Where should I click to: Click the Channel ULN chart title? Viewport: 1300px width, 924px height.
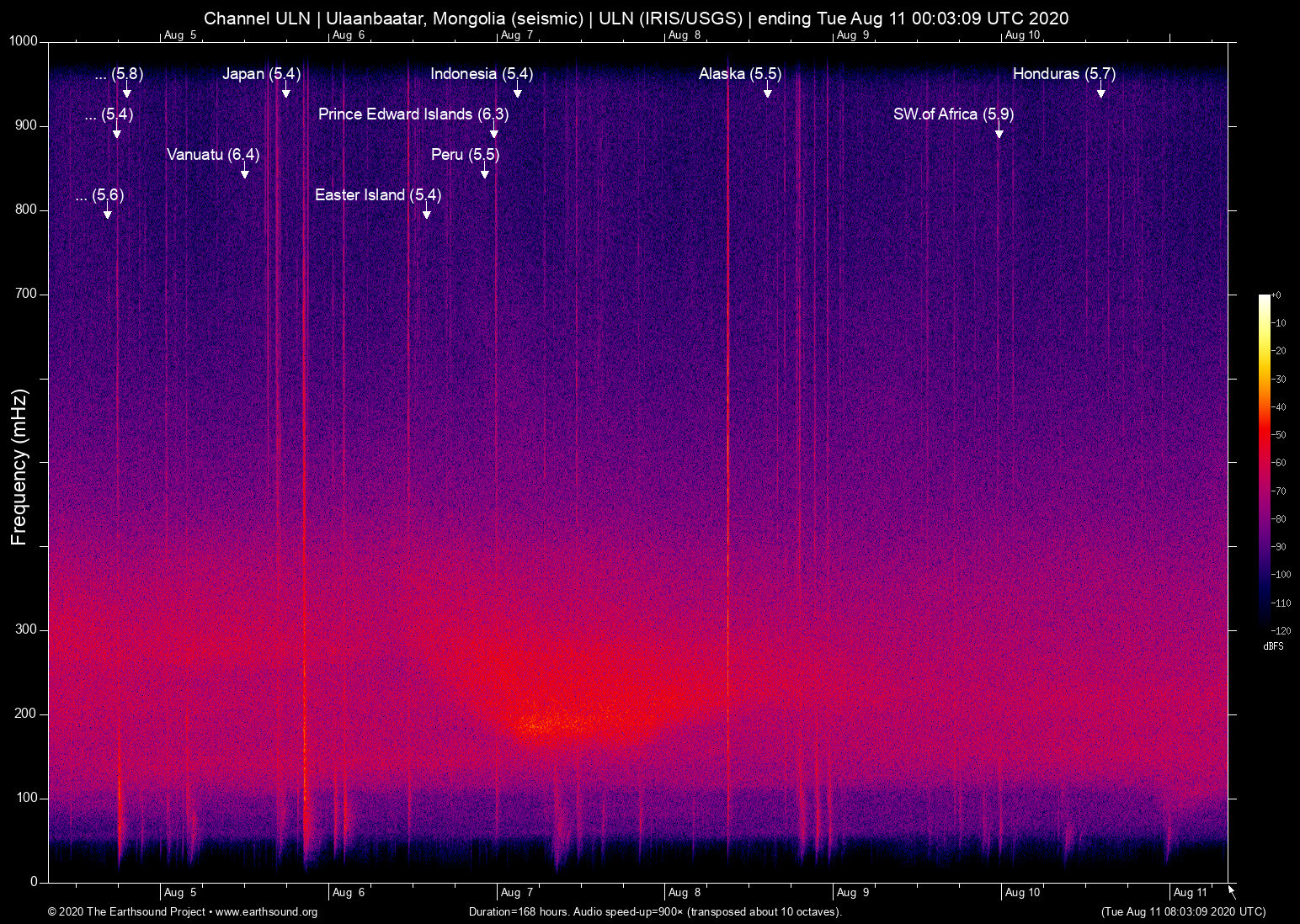[637, 19]
